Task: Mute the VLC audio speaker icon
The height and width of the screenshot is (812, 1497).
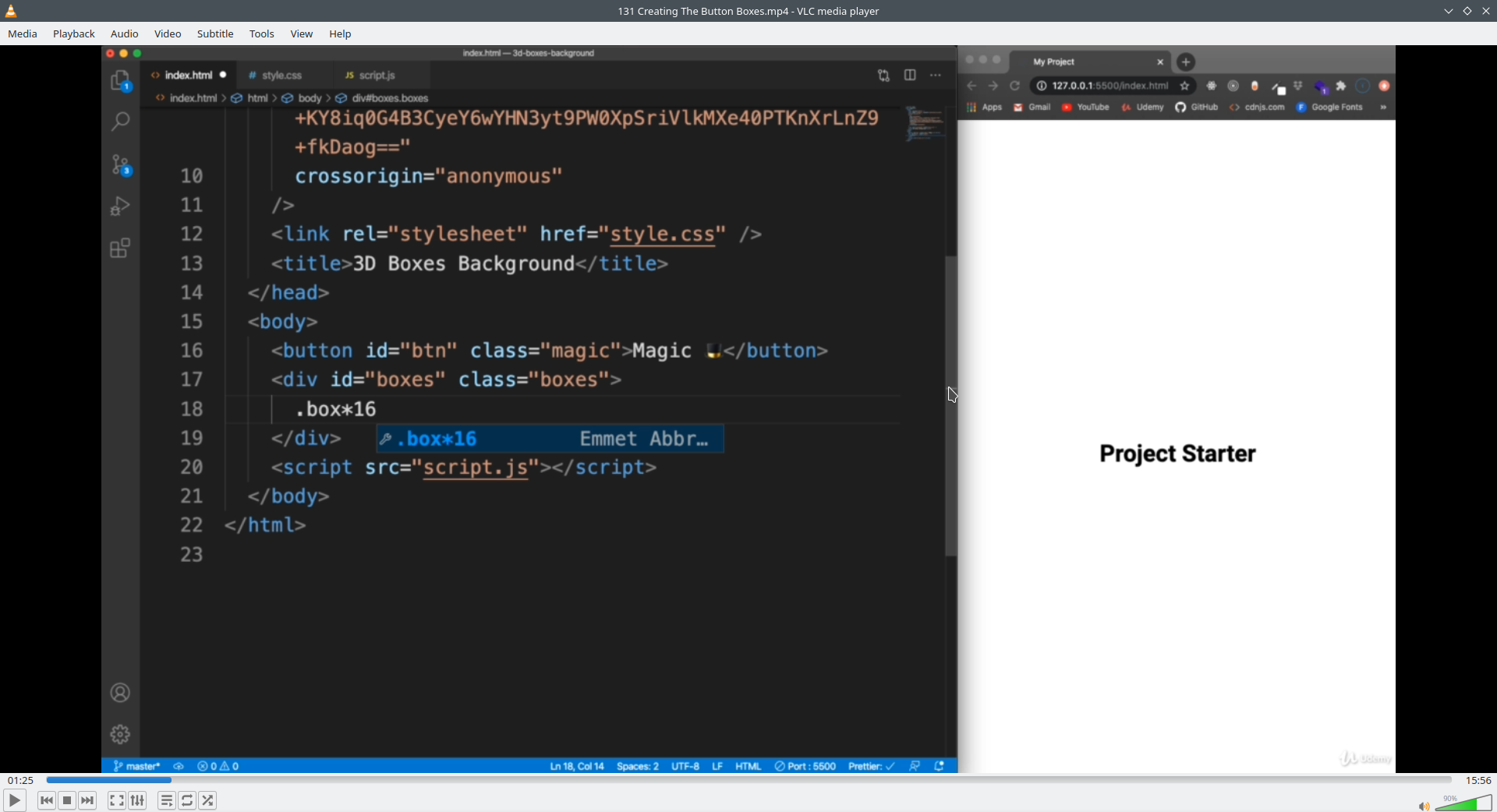Action: pyautogui.click(x=1424, y=806)
